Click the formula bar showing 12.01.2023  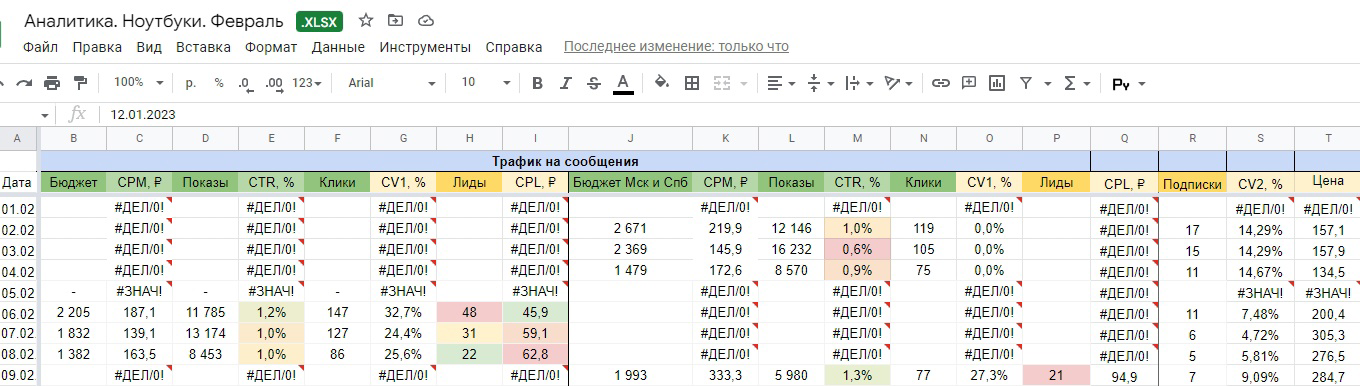coord(730,115)
